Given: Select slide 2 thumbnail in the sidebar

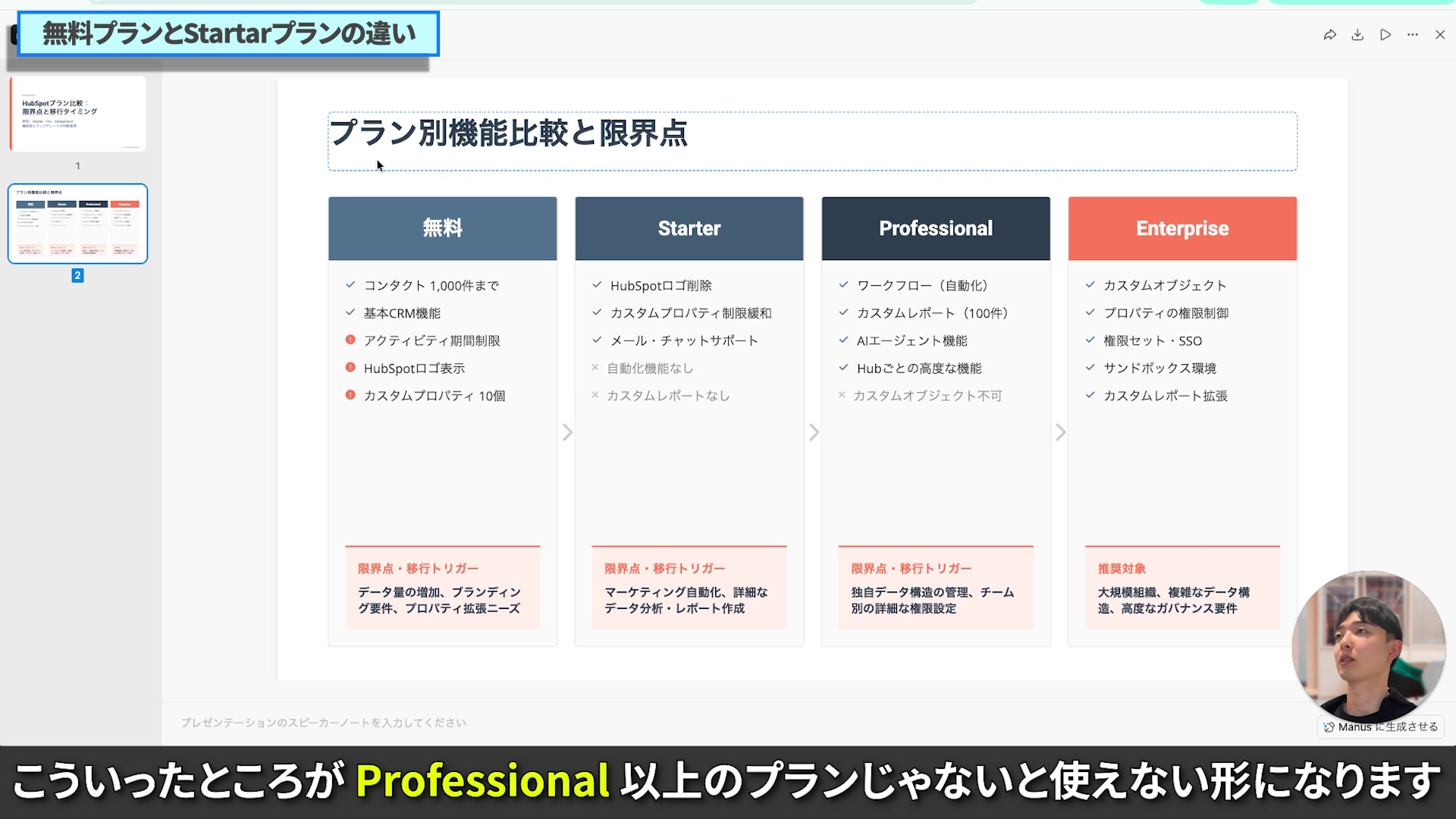Looking at the screenshot, I should [x=77, y=223].
